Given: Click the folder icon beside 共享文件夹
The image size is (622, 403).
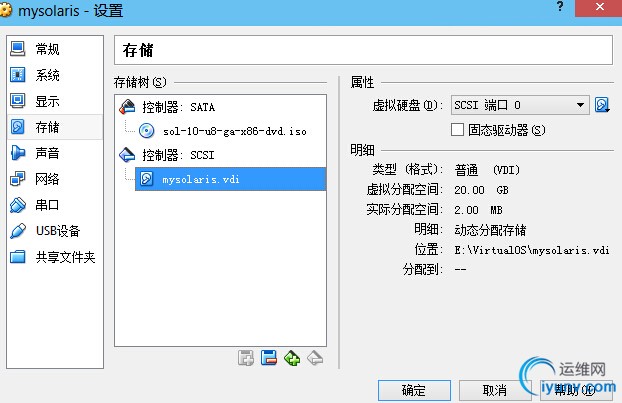Looking at the screenshot, I should [x=18, y=257].
